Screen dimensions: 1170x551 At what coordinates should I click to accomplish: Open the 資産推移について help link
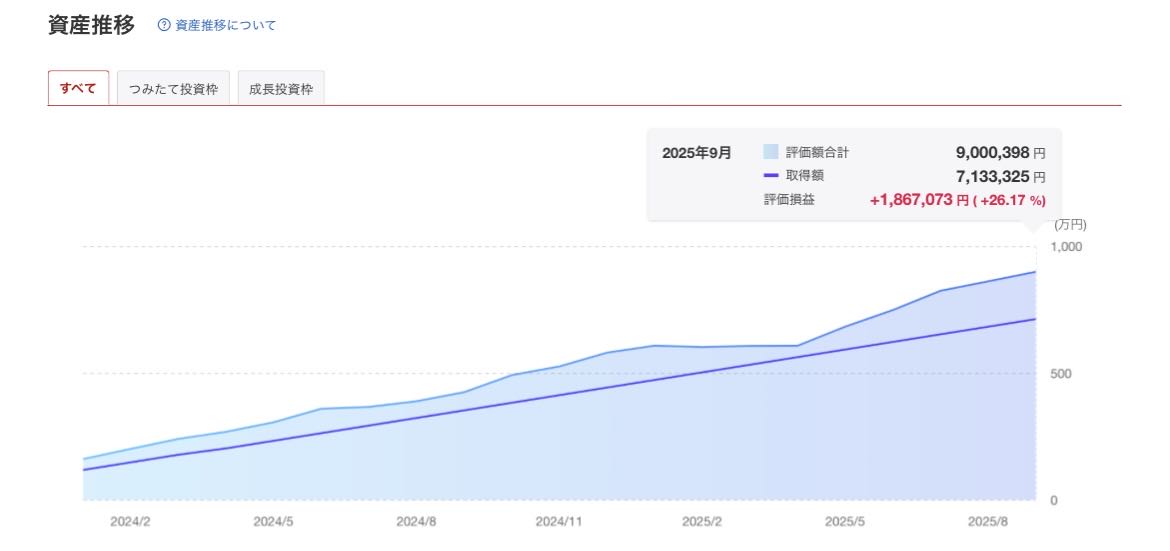pyautogui.click(x=225, y=25)
